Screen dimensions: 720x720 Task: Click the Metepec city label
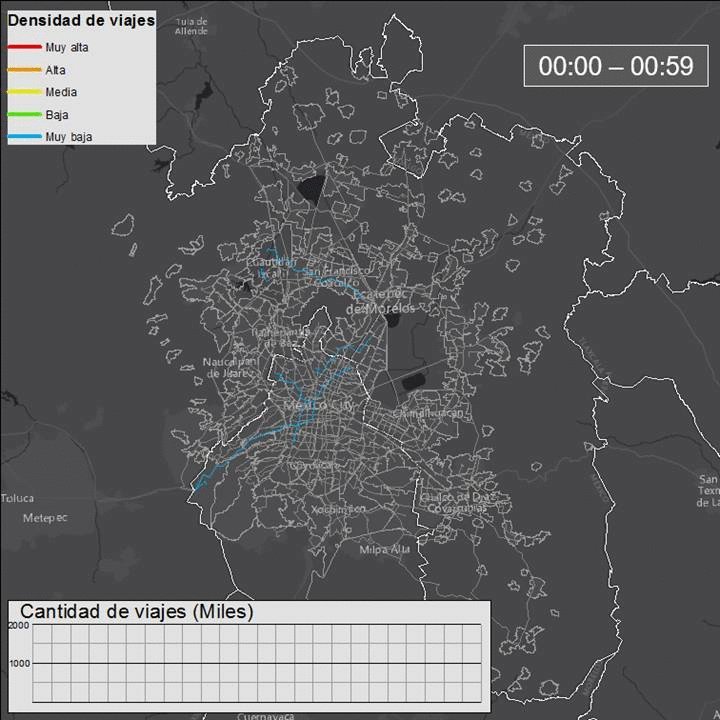pos(45,518)
